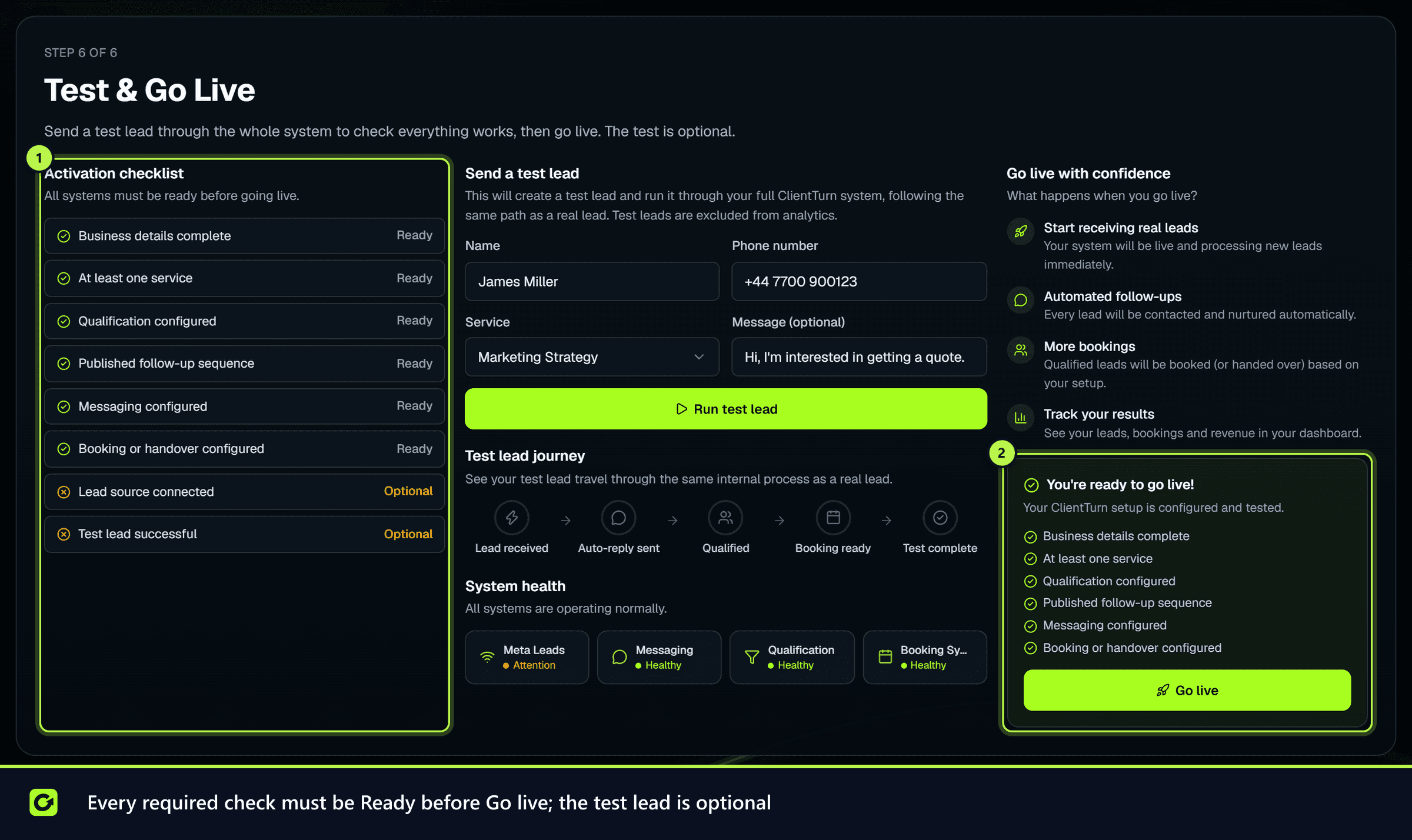Click the Name field containing James Miller
Image resolution: width=1412 pixels, height=840 pixels.
[592, 282]
